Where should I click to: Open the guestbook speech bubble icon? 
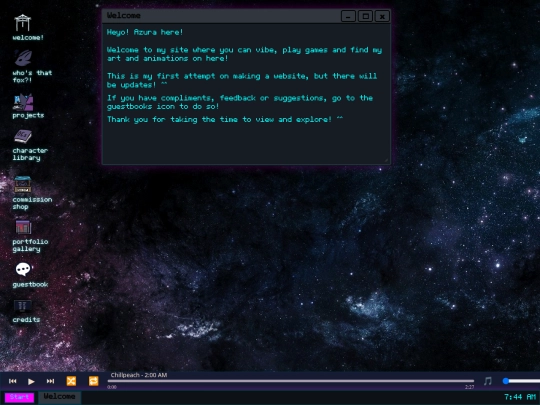(23, 269)
